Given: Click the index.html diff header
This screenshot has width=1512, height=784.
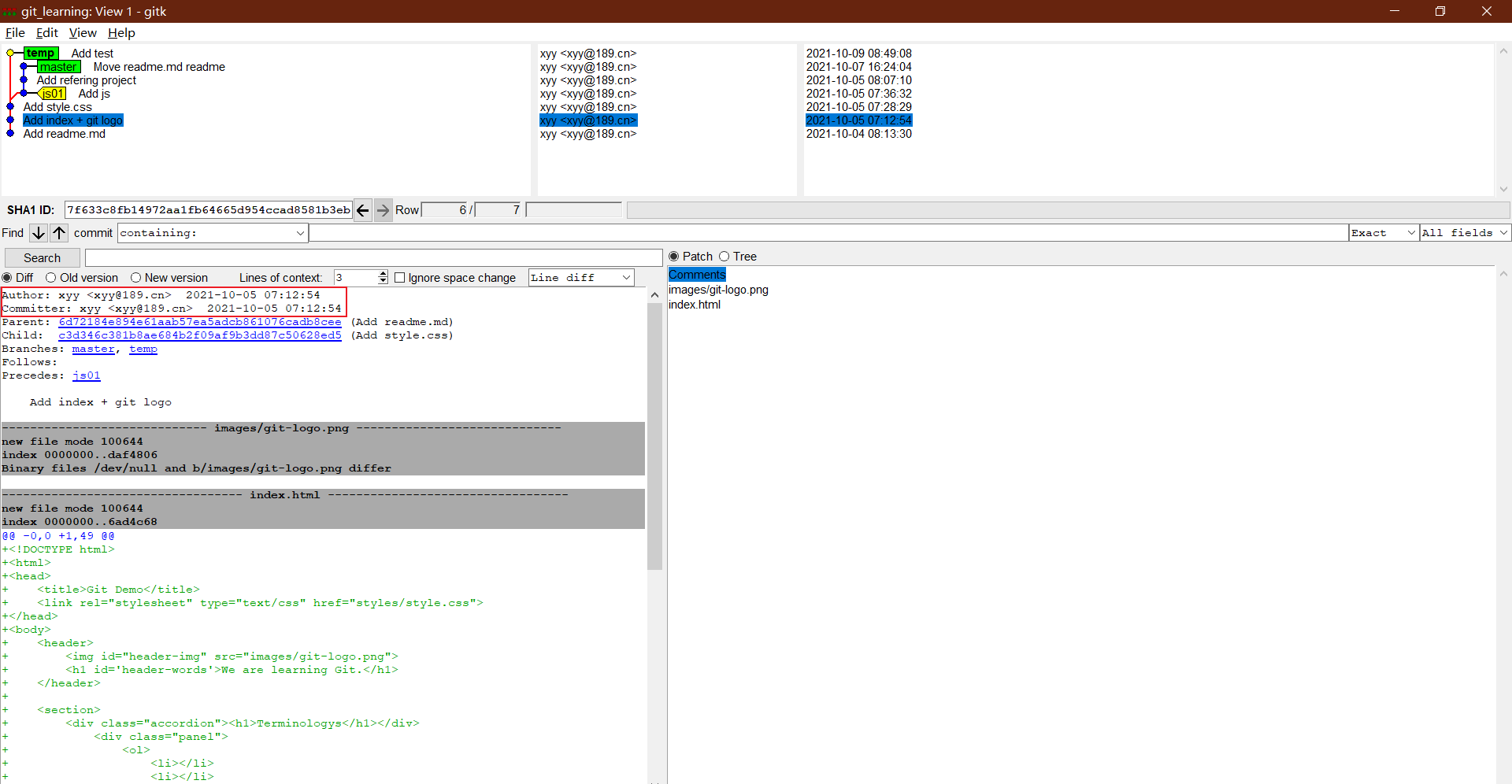Looking at the screenshot, I should tap(284, 495).
